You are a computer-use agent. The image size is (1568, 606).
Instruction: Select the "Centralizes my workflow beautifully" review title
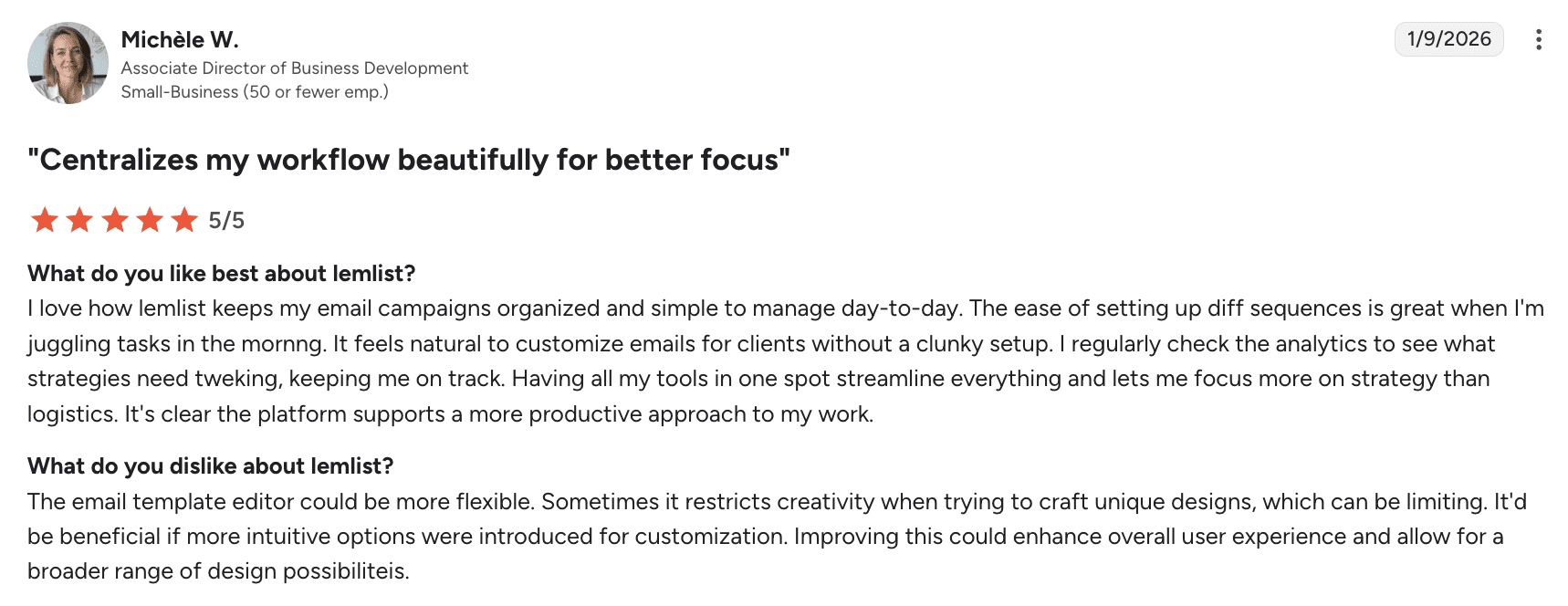pos(408,161)
